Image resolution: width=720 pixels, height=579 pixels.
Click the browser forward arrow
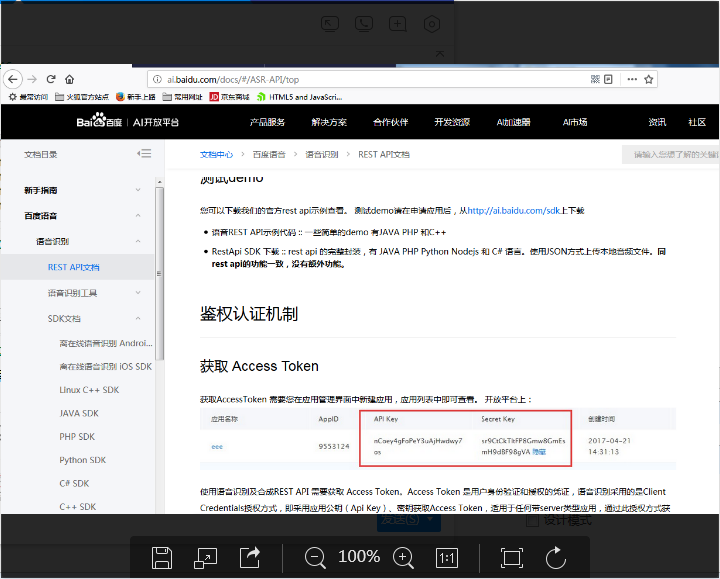point(32,79)
